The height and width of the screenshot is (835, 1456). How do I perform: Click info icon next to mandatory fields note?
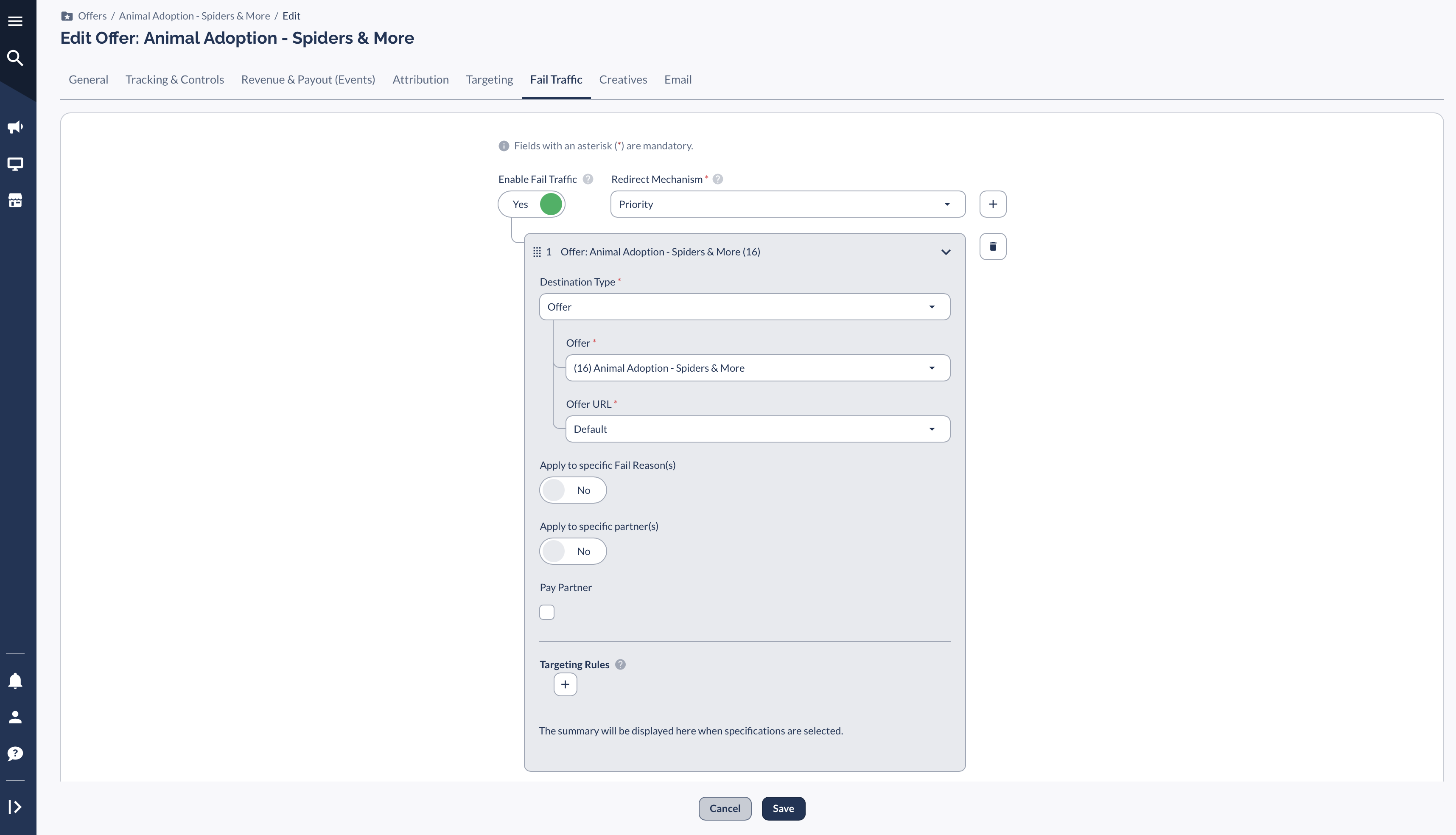point(504,146)
